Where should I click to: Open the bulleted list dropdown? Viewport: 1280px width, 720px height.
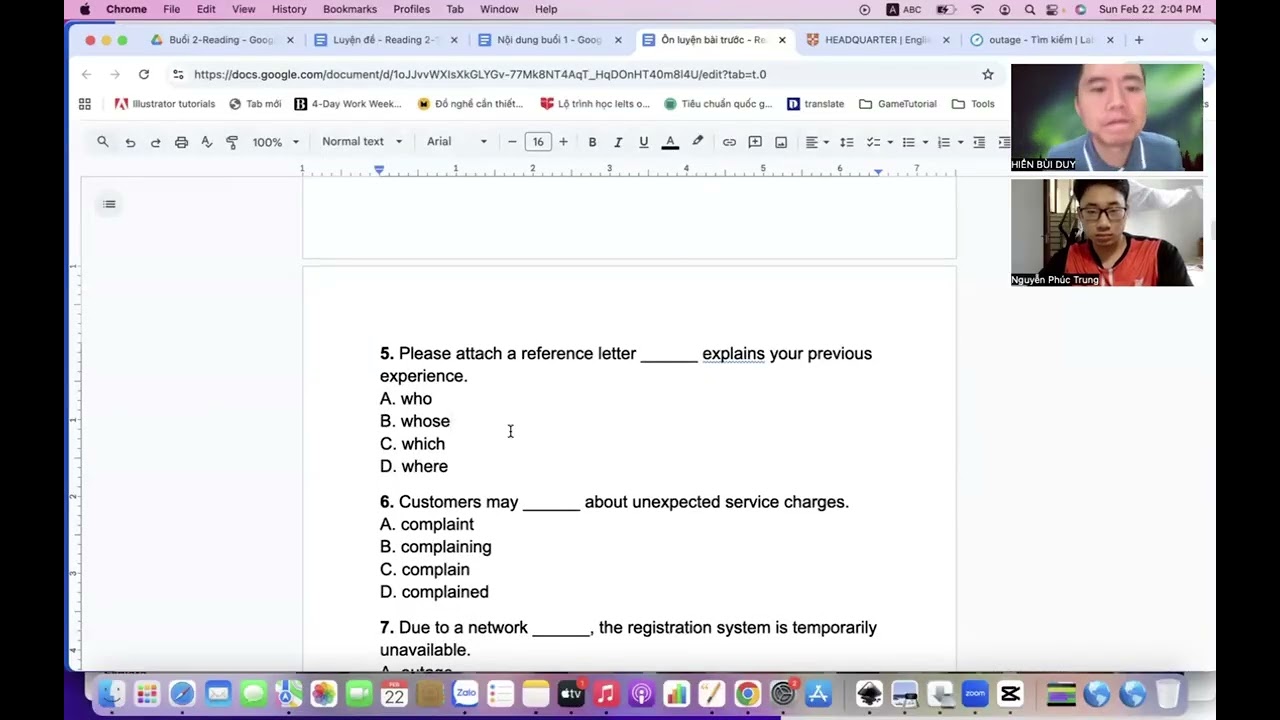[915, 142]
